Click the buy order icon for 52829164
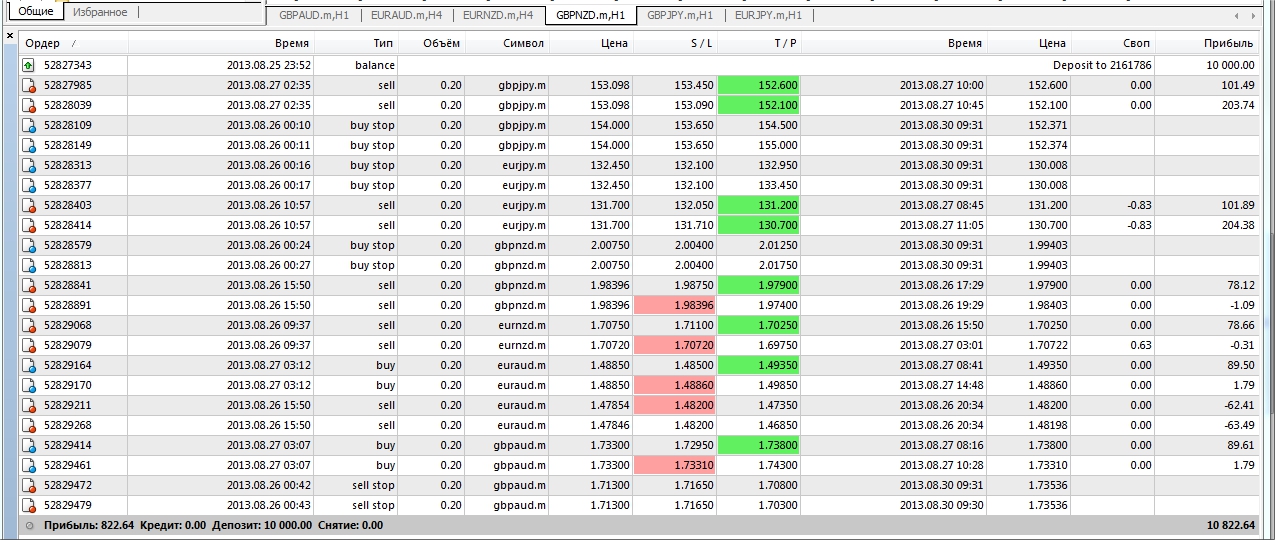Image resolution: width=1275 pixels, height=540 pixels. [30, 365]
